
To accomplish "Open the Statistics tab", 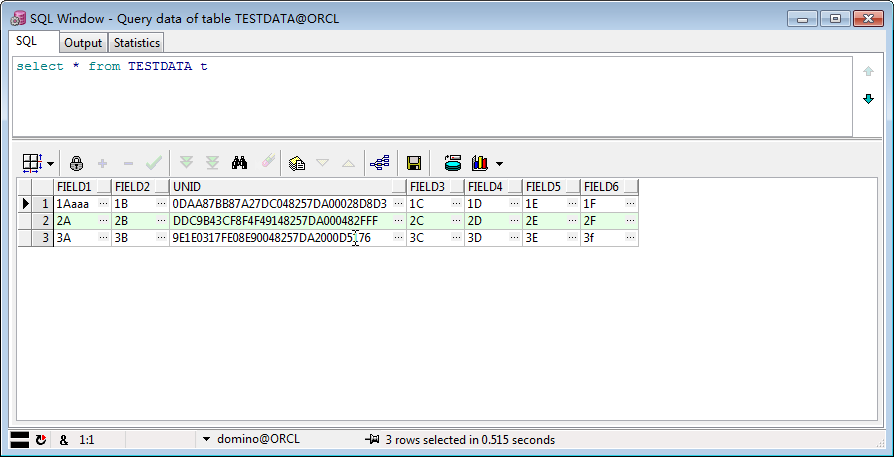I will click(137, 43).
